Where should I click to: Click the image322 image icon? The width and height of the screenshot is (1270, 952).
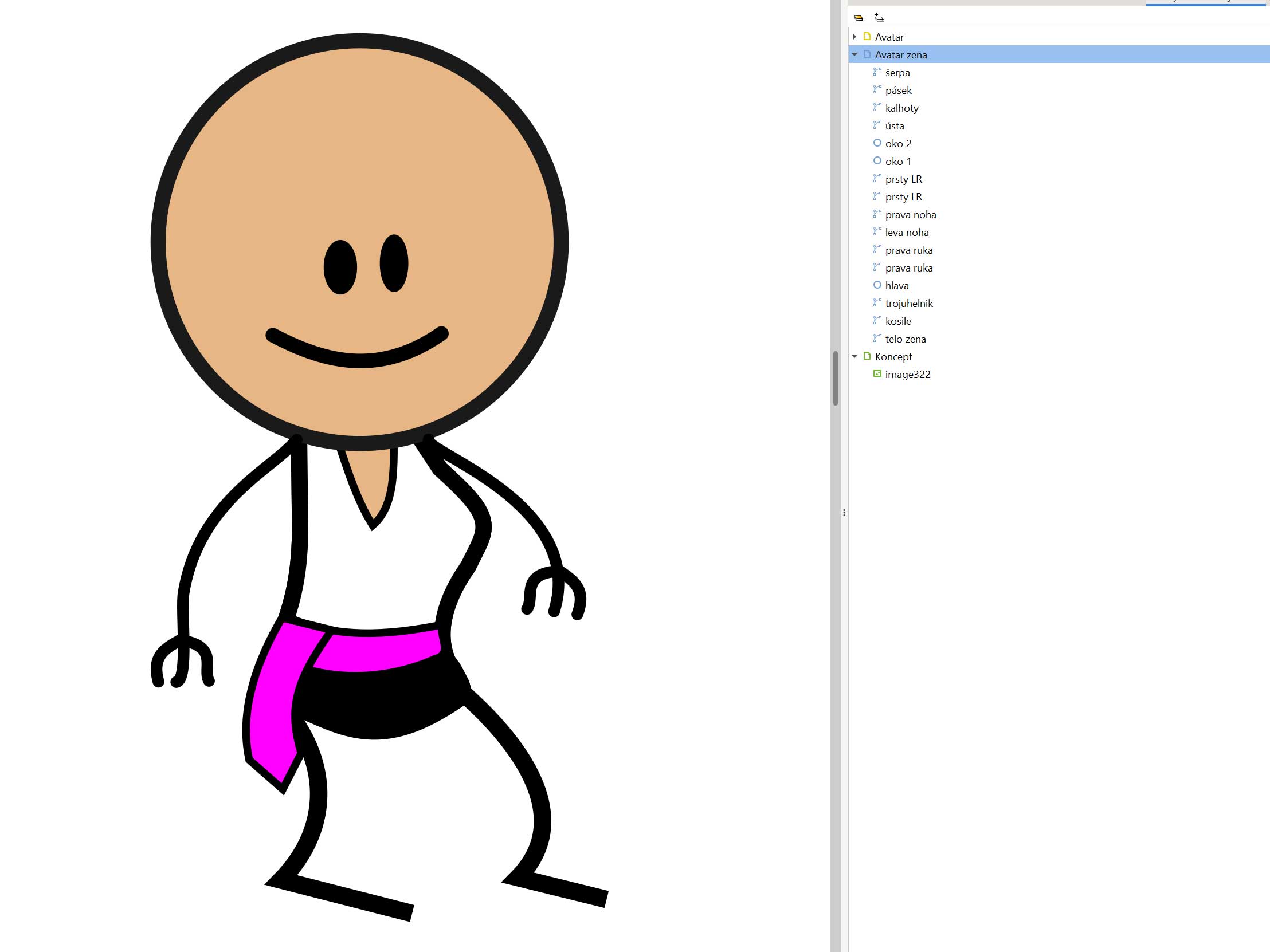click(877, 374)
